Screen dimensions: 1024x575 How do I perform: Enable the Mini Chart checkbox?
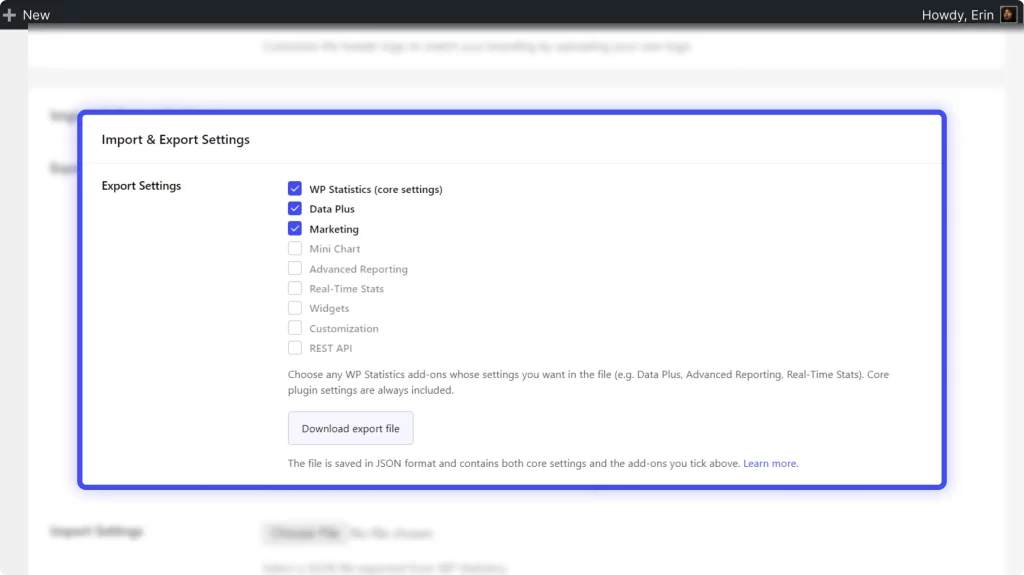pos(295,248)
